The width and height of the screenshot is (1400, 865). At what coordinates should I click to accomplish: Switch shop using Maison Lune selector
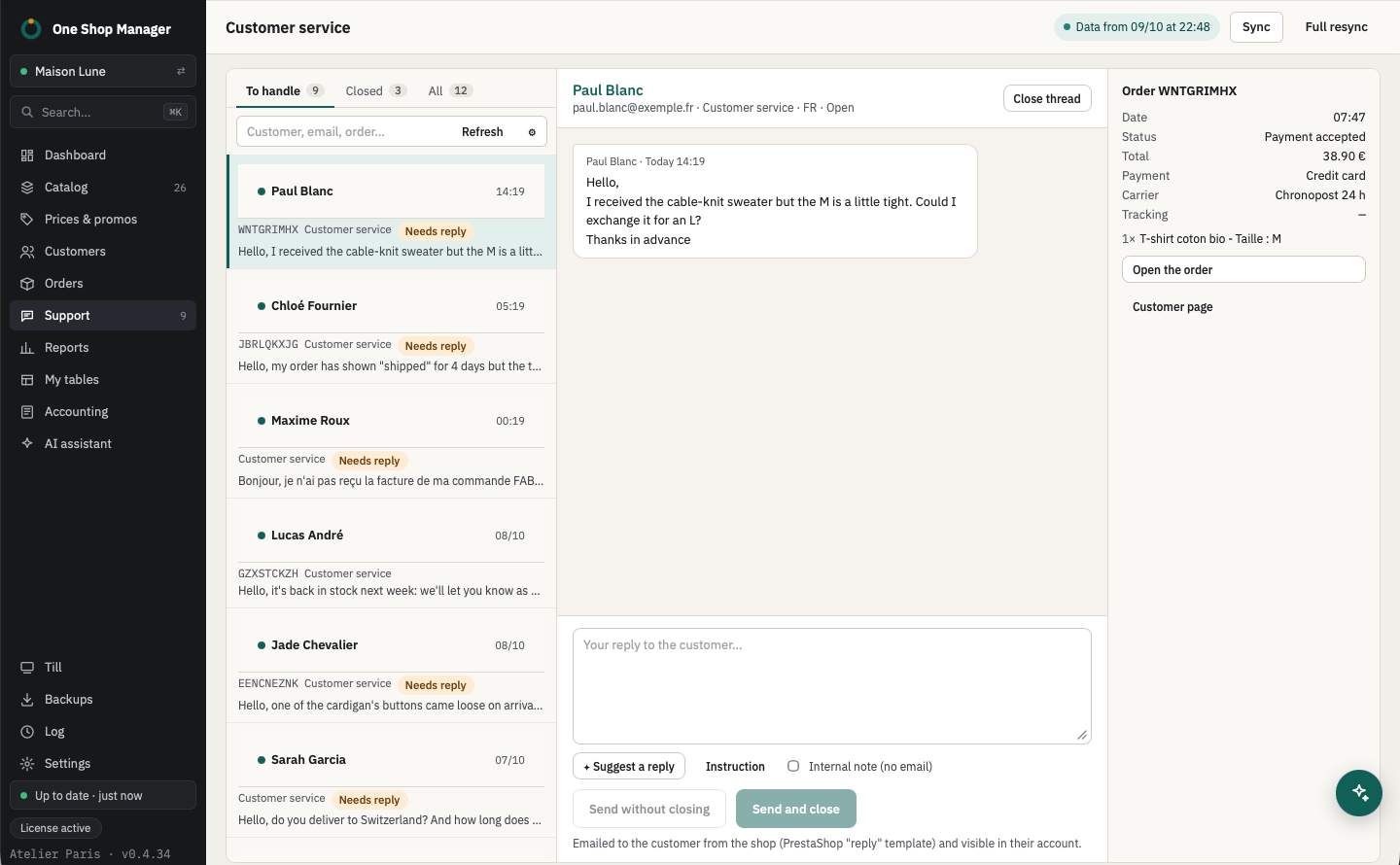pyautogui.click(x=103, y=71)
